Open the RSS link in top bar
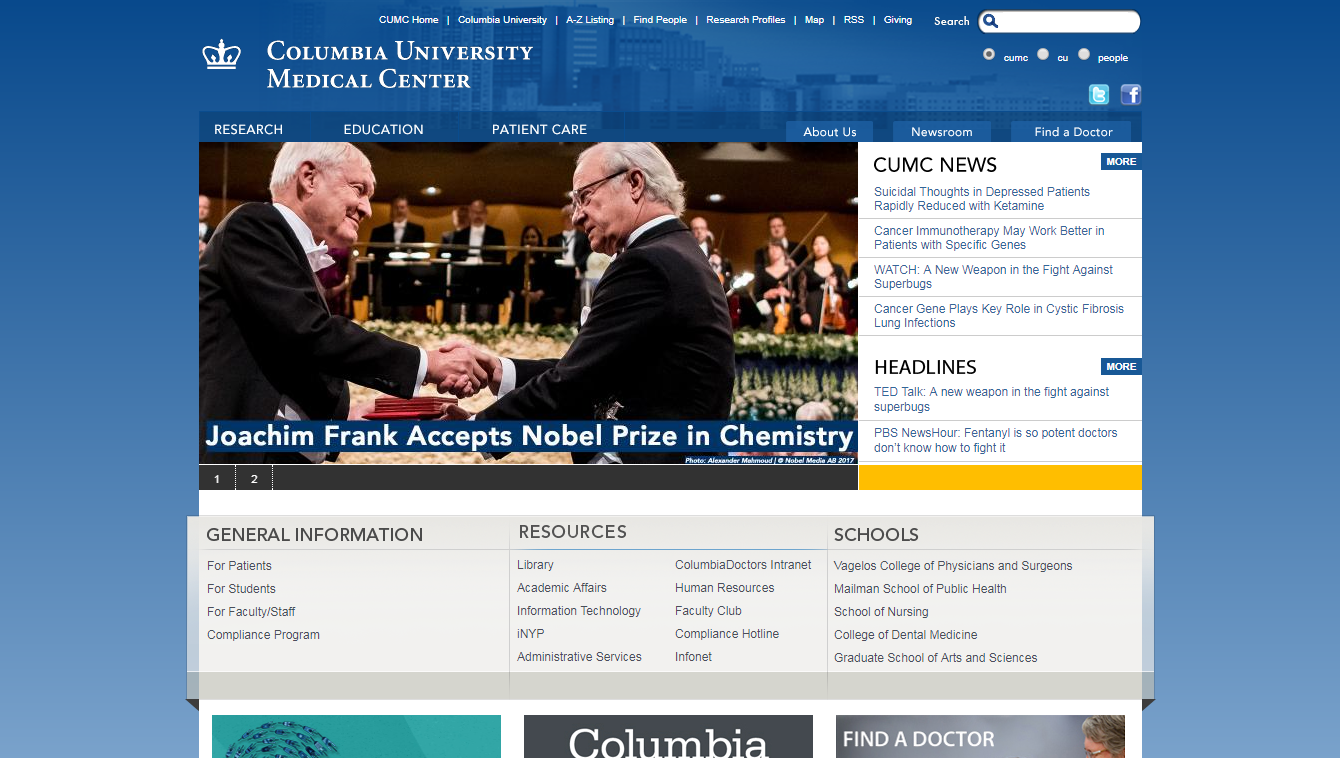Image resolution: width=1340 pixels, height=758 pixels. pos(854,20)
